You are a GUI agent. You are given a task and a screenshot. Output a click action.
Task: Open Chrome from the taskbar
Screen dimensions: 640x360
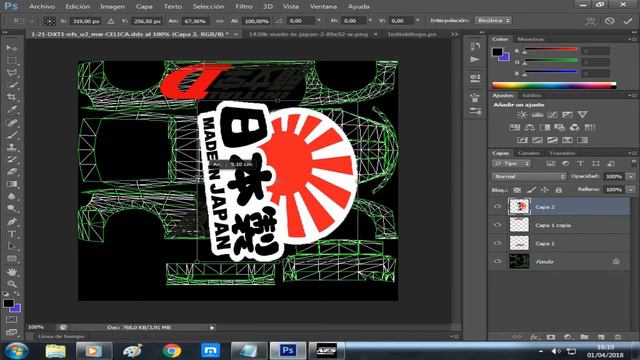pyautogui.click(x=172, y=351)
